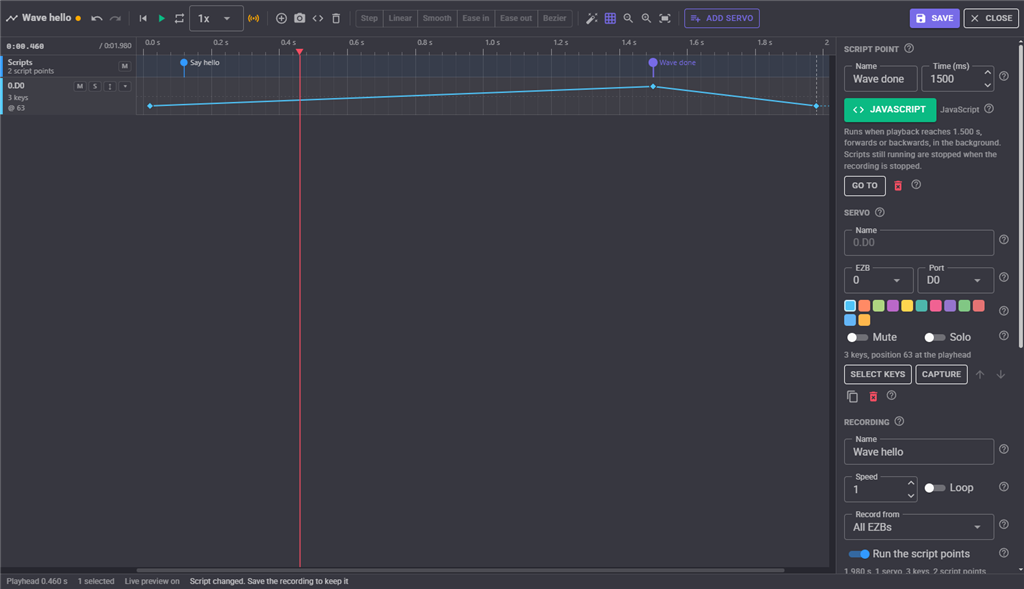
Task: Choose the Step interpolation mode
Action: click(369, 18)
